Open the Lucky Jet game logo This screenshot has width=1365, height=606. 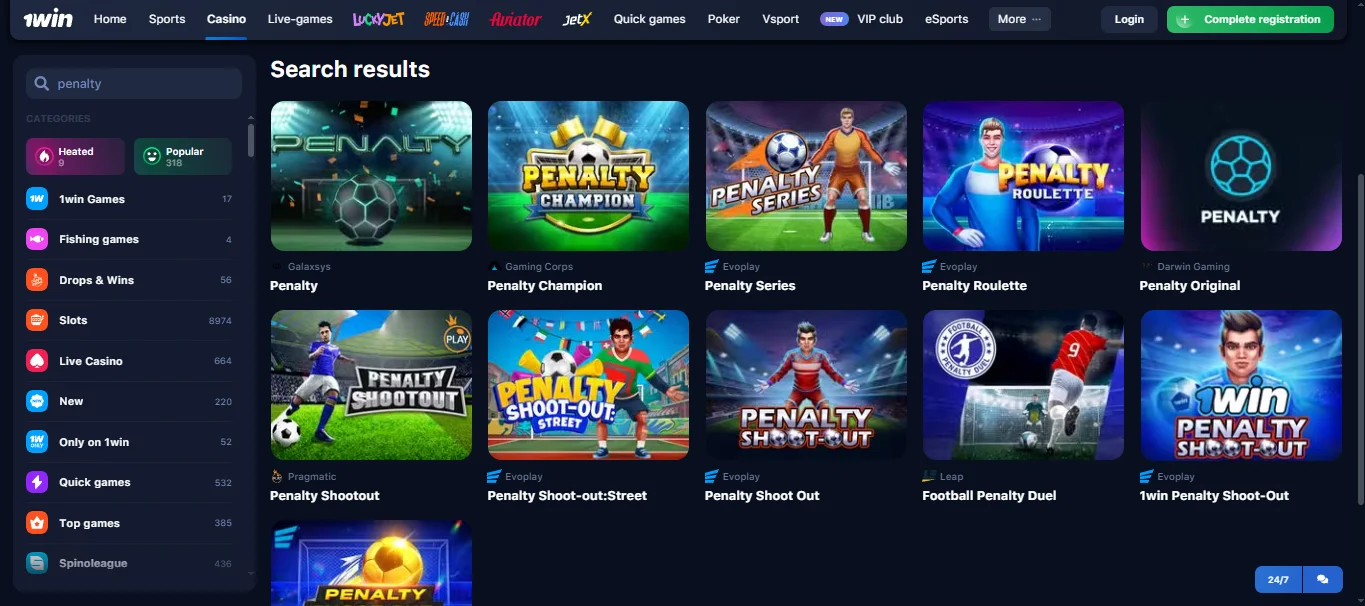click(378, 19)
